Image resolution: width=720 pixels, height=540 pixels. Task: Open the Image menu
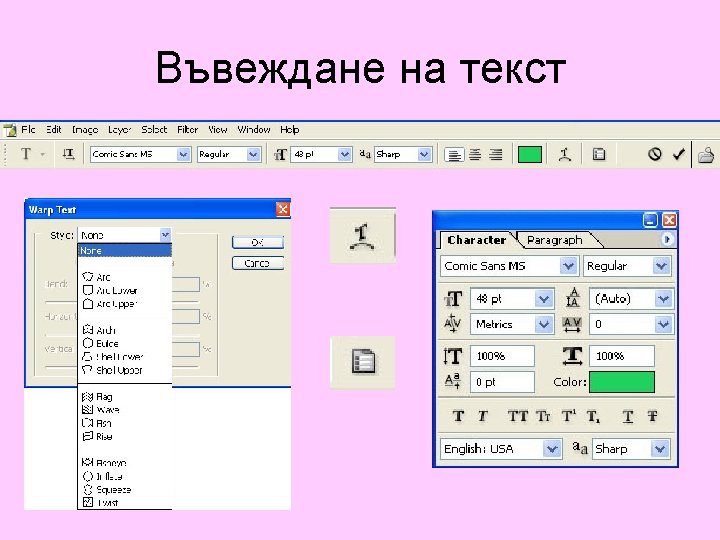pyautogui.click(x=85, y=130)
